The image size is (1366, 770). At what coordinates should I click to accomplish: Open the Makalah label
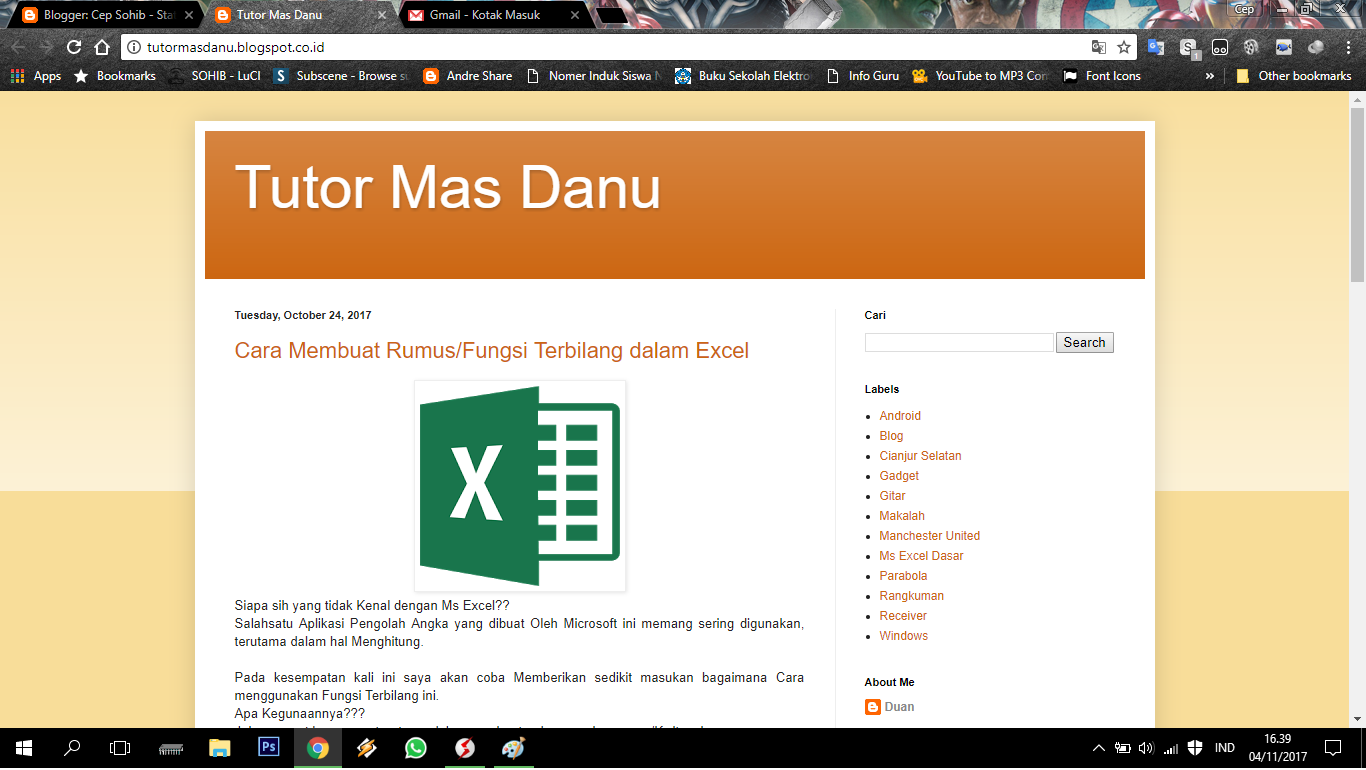coord(902,516)
